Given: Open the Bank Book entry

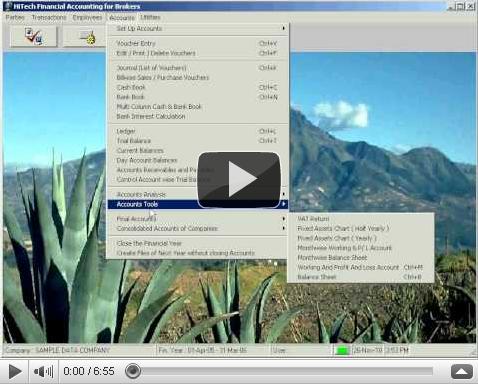Looking at the screenshot, I should tap(198, 97).
